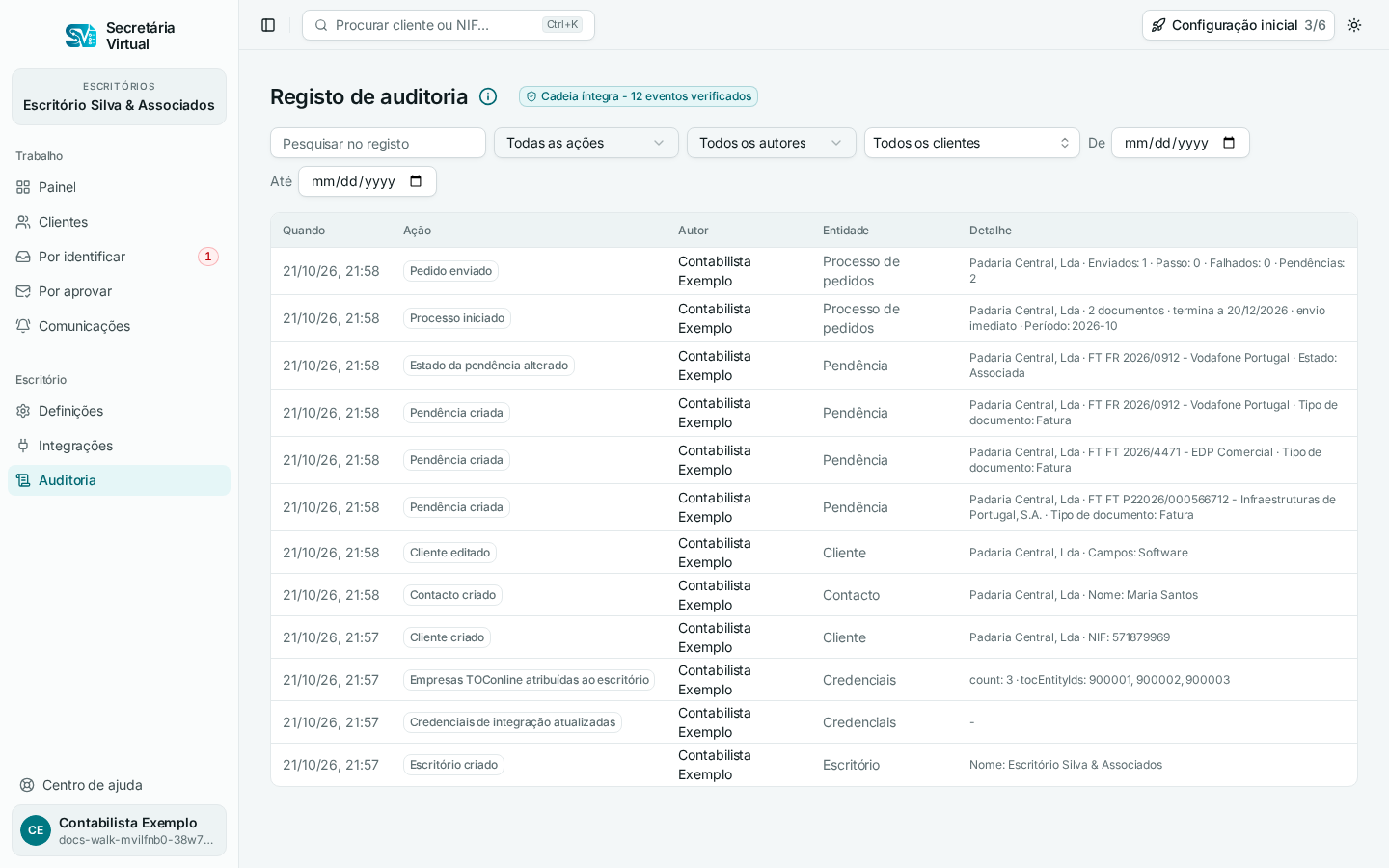
Task: Open the De date calendar picker icon
Action: pyautogui.click(x=1229, y=143)
